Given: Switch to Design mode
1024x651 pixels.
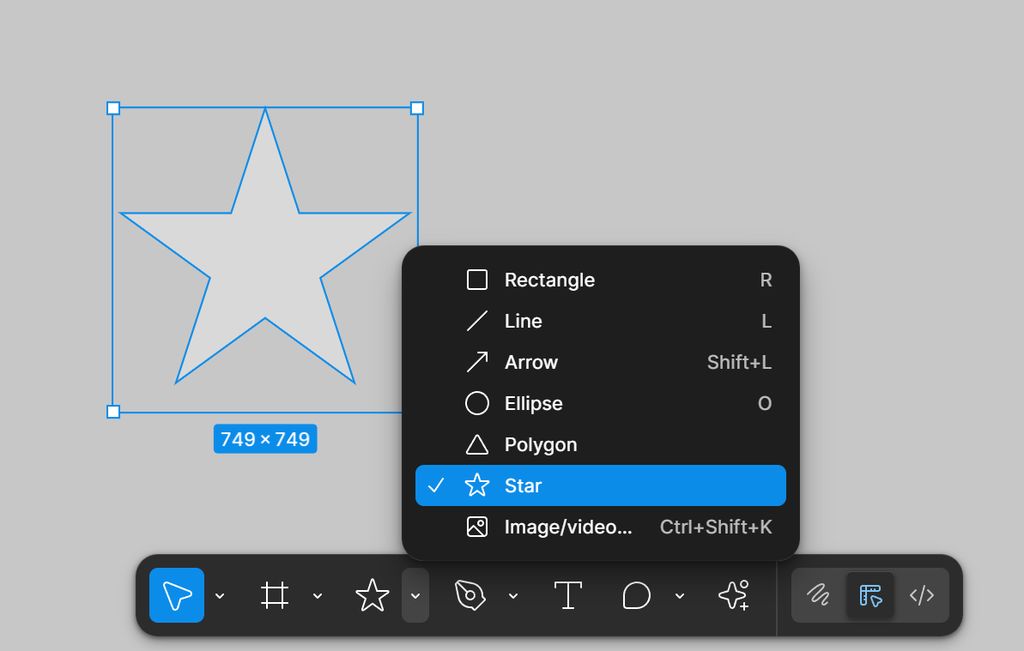Looking at the screenshot, I should [870, 595].
